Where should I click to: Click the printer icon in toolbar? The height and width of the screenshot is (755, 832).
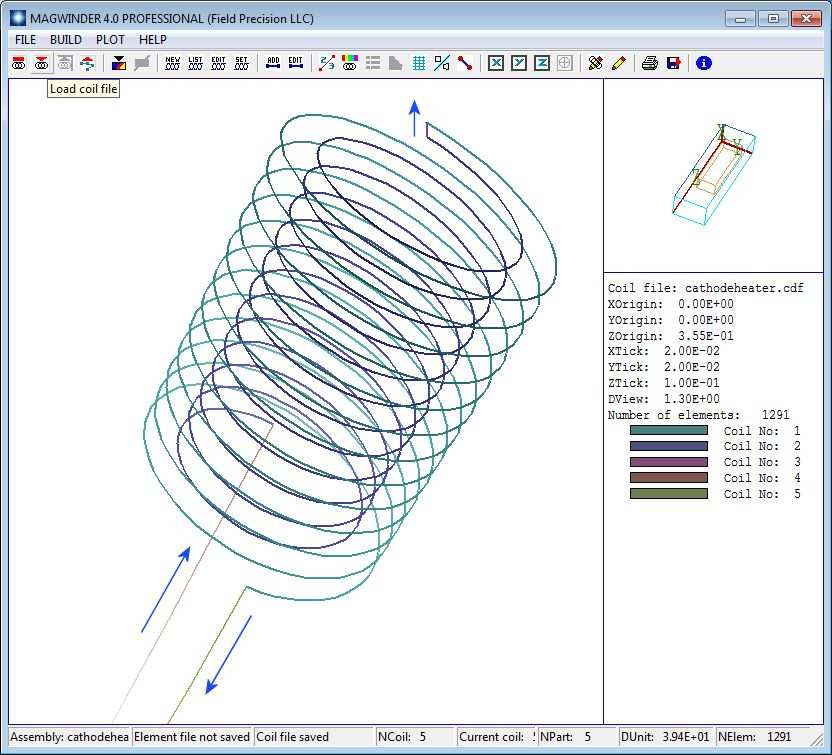coord(650,63)
